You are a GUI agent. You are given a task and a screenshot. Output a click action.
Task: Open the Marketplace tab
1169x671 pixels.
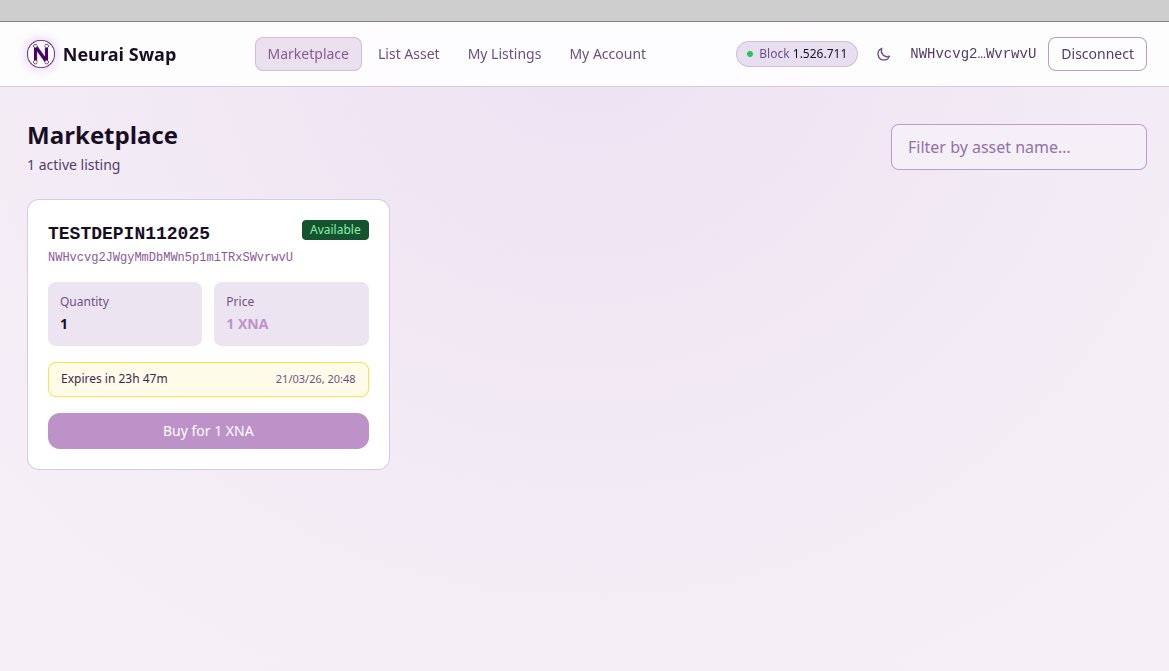[x=308, y=54]
